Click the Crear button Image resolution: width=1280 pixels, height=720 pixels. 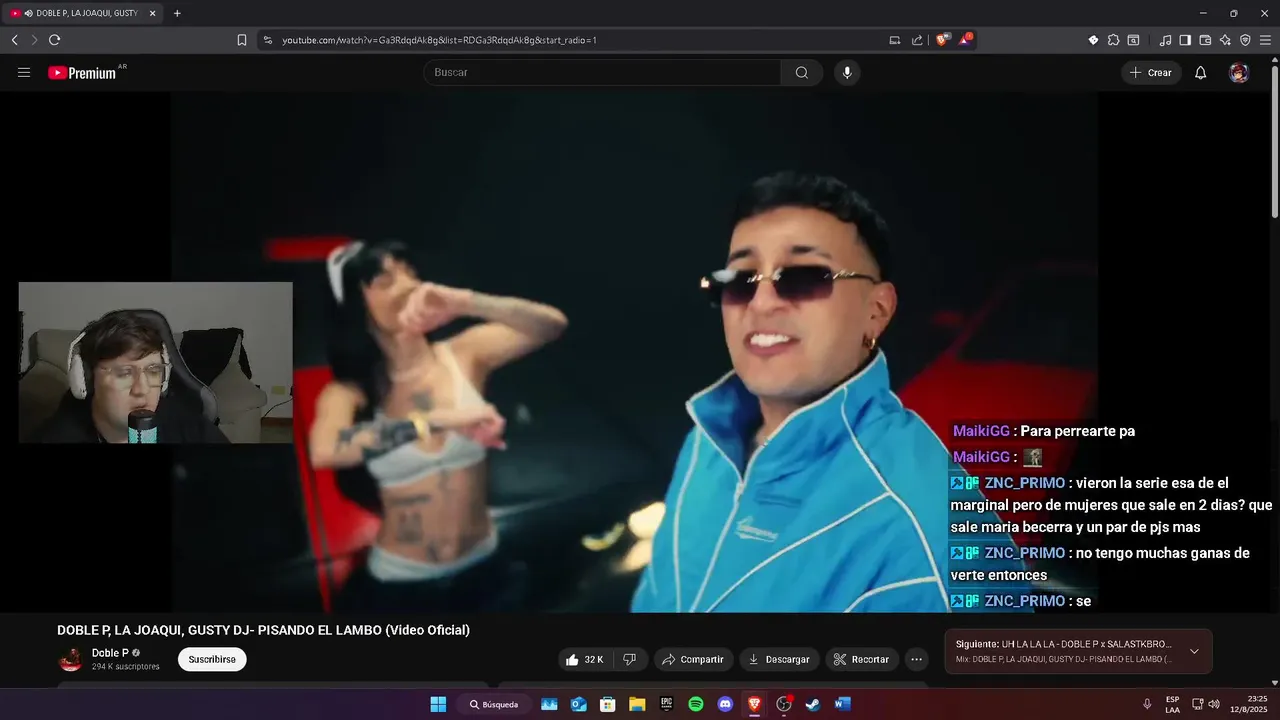pos(1151,72)
